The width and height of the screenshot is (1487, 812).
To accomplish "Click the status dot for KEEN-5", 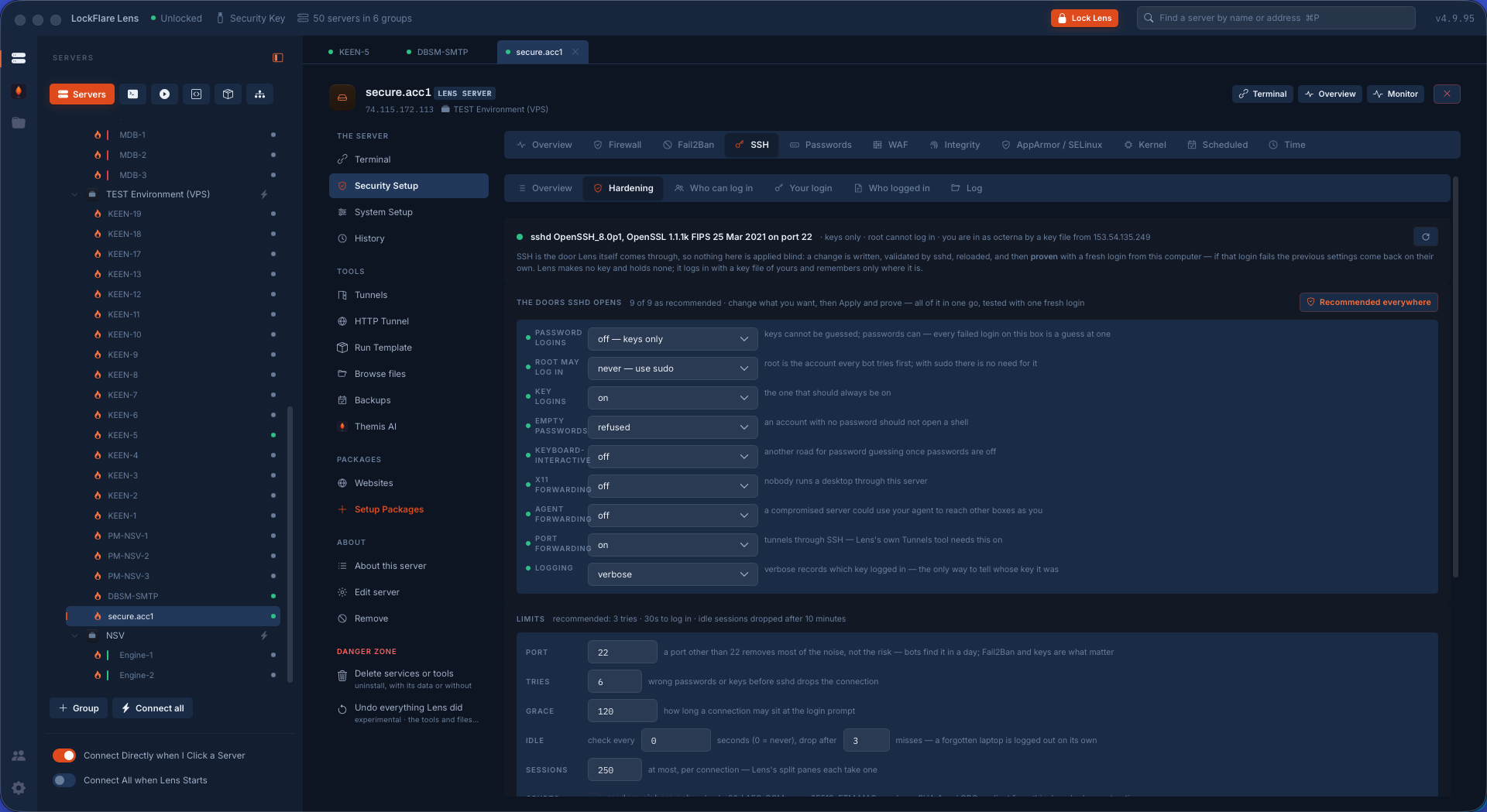I will click(273, 435).
